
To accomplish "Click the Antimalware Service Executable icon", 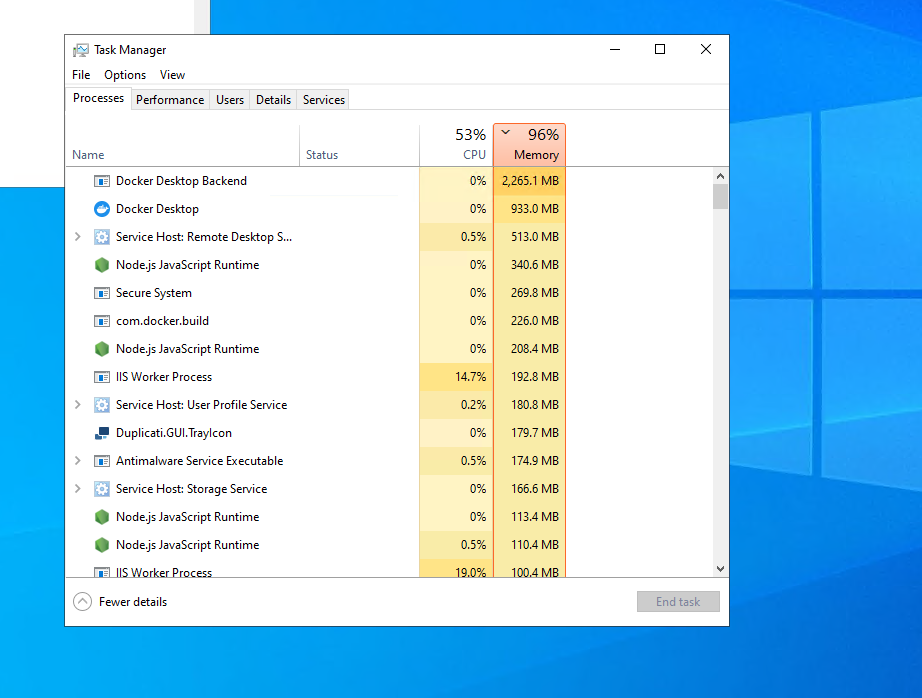I will [102, 461].
